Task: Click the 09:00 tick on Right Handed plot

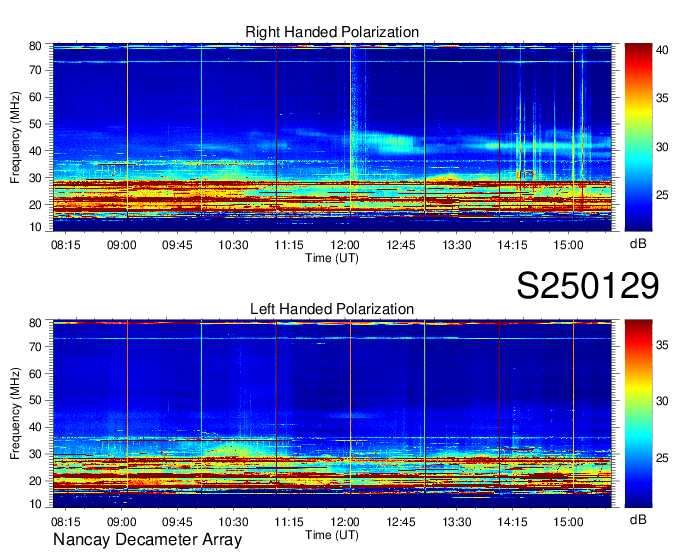Action: click(121, 245)
